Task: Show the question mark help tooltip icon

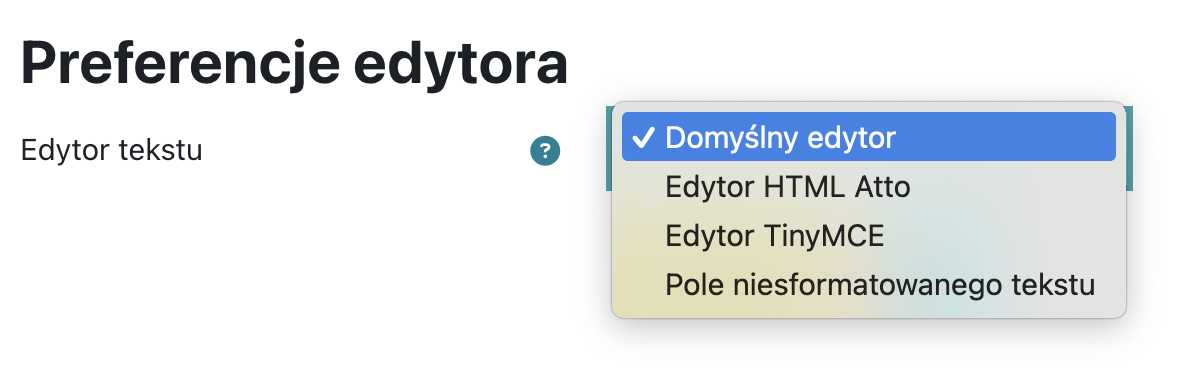Action: 545,151
